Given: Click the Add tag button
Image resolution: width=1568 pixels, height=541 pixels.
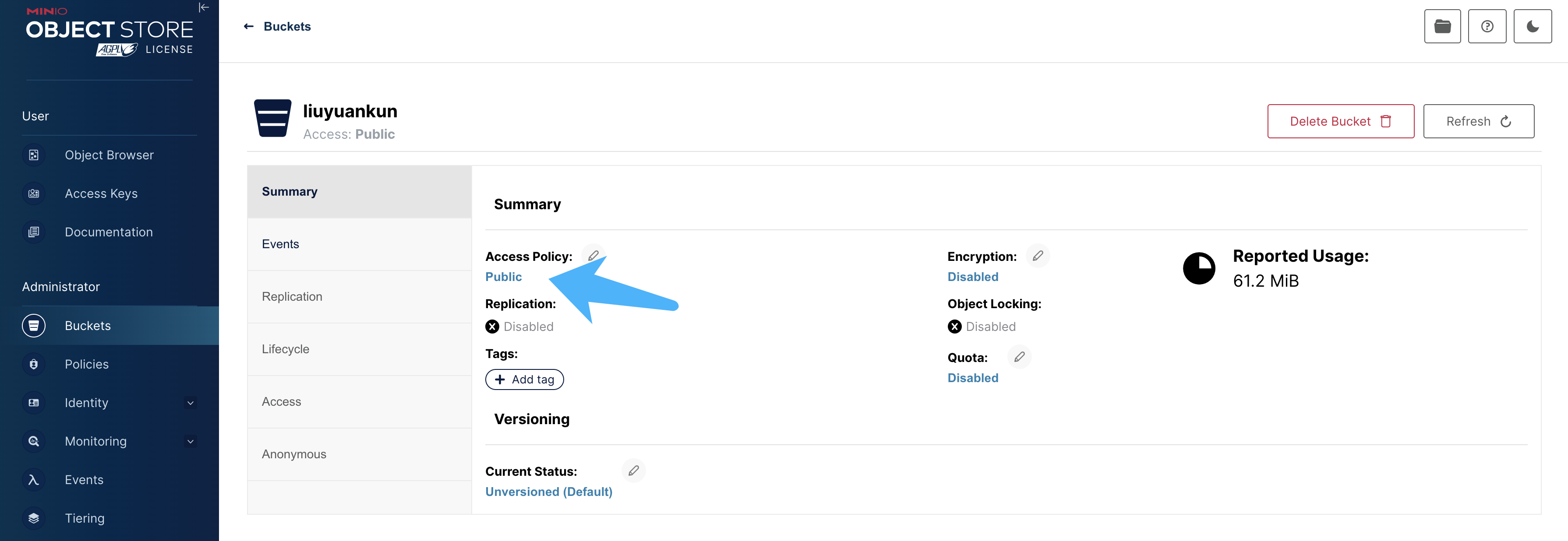Looking at the screenshot, I should pyautogui.click(x=525, y=379).
